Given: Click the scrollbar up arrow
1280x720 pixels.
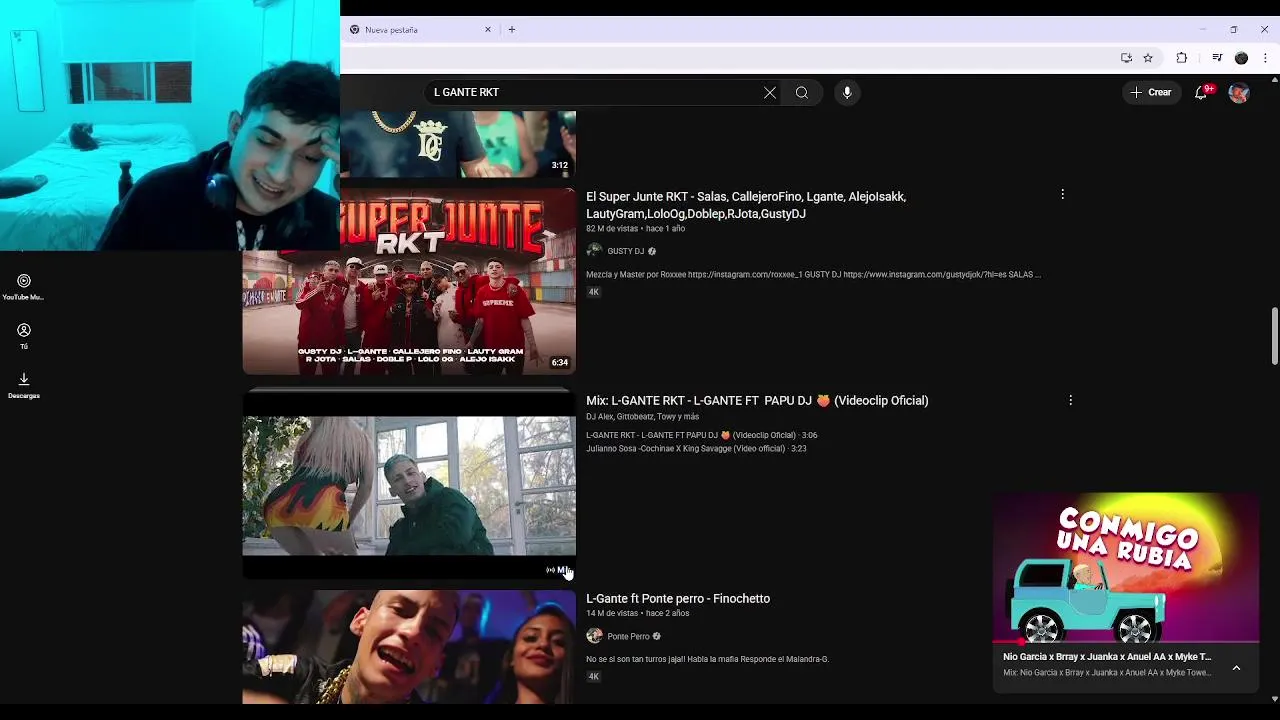Looking at the screenshot, I should click(1274, 79).
